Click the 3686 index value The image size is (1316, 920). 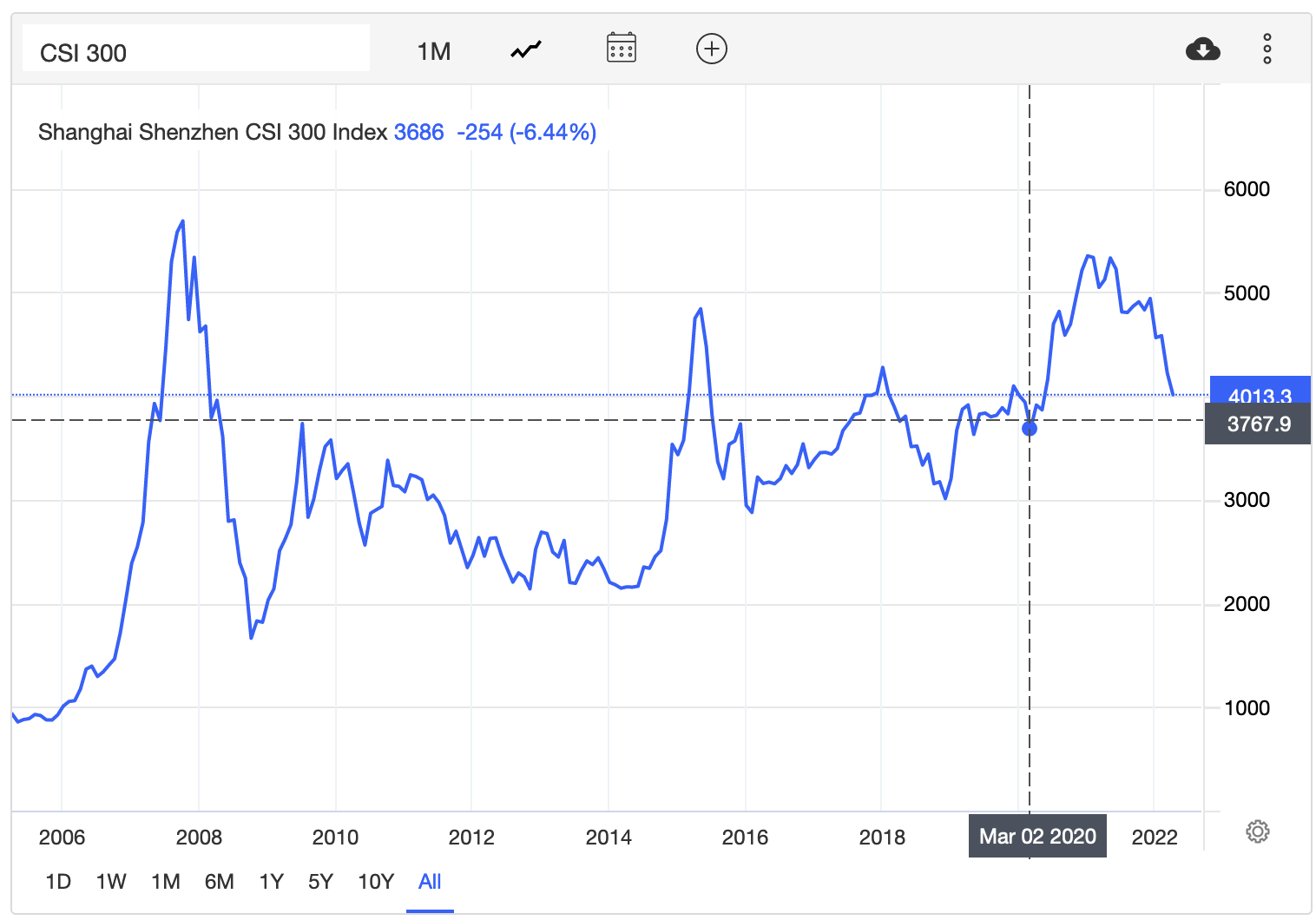coord(419,132)
